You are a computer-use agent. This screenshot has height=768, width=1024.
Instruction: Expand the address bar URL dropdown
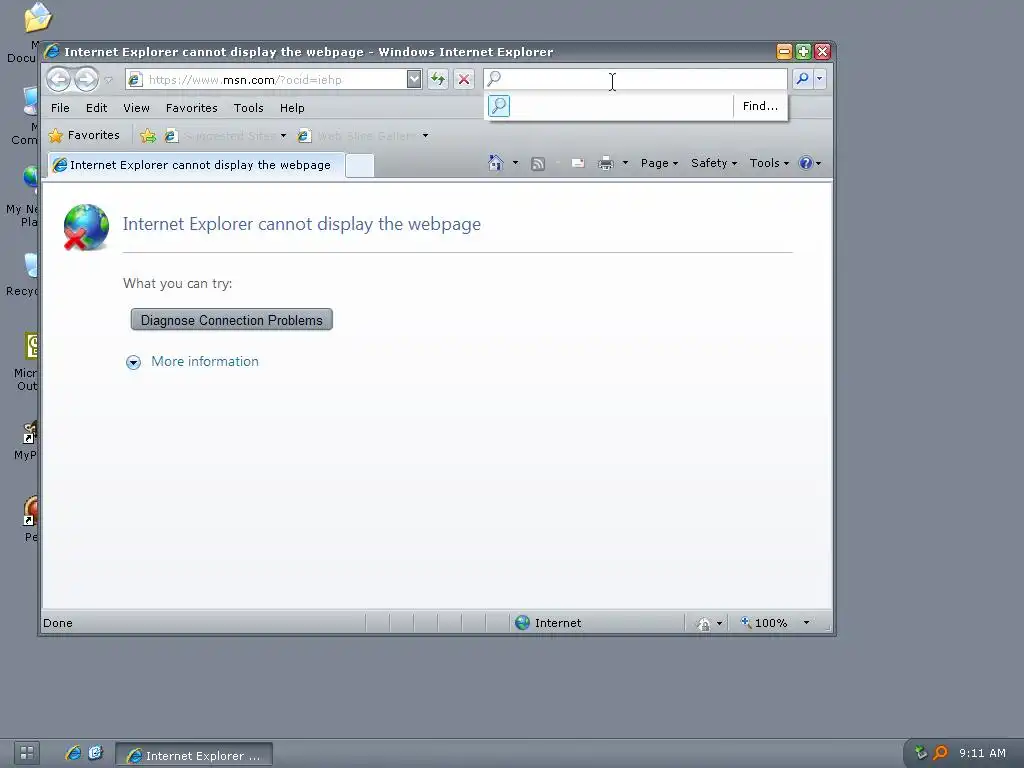414,80
